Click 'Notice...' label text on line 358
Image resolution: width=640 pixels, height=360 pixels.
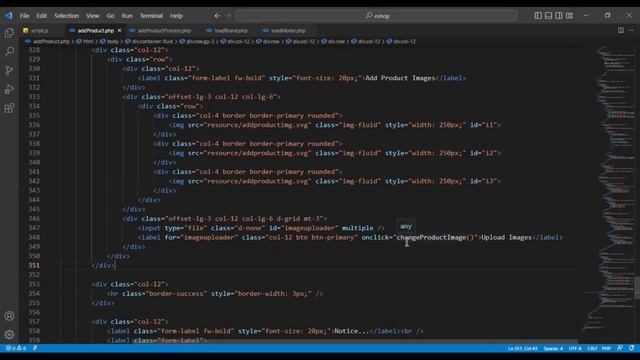pos(351,331)
